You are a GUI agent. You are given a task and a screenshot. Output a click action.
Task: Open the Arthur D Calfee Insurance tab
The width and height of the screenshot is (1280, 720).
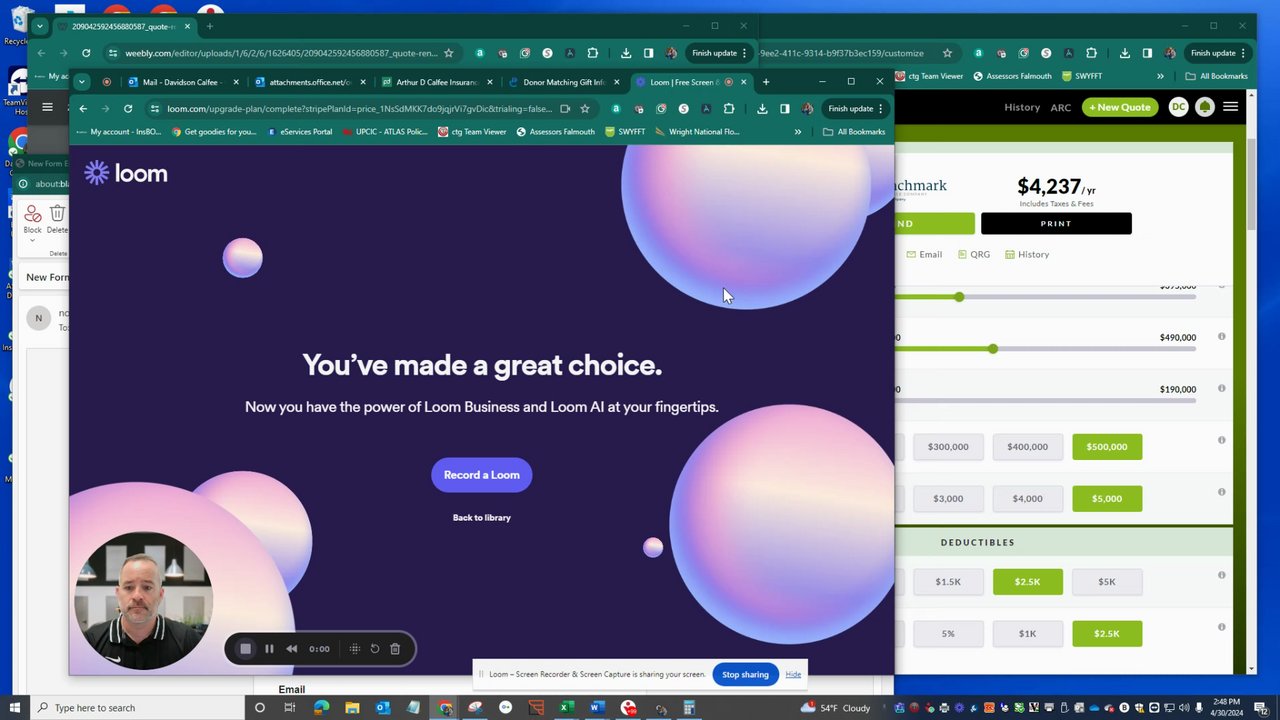436,82
